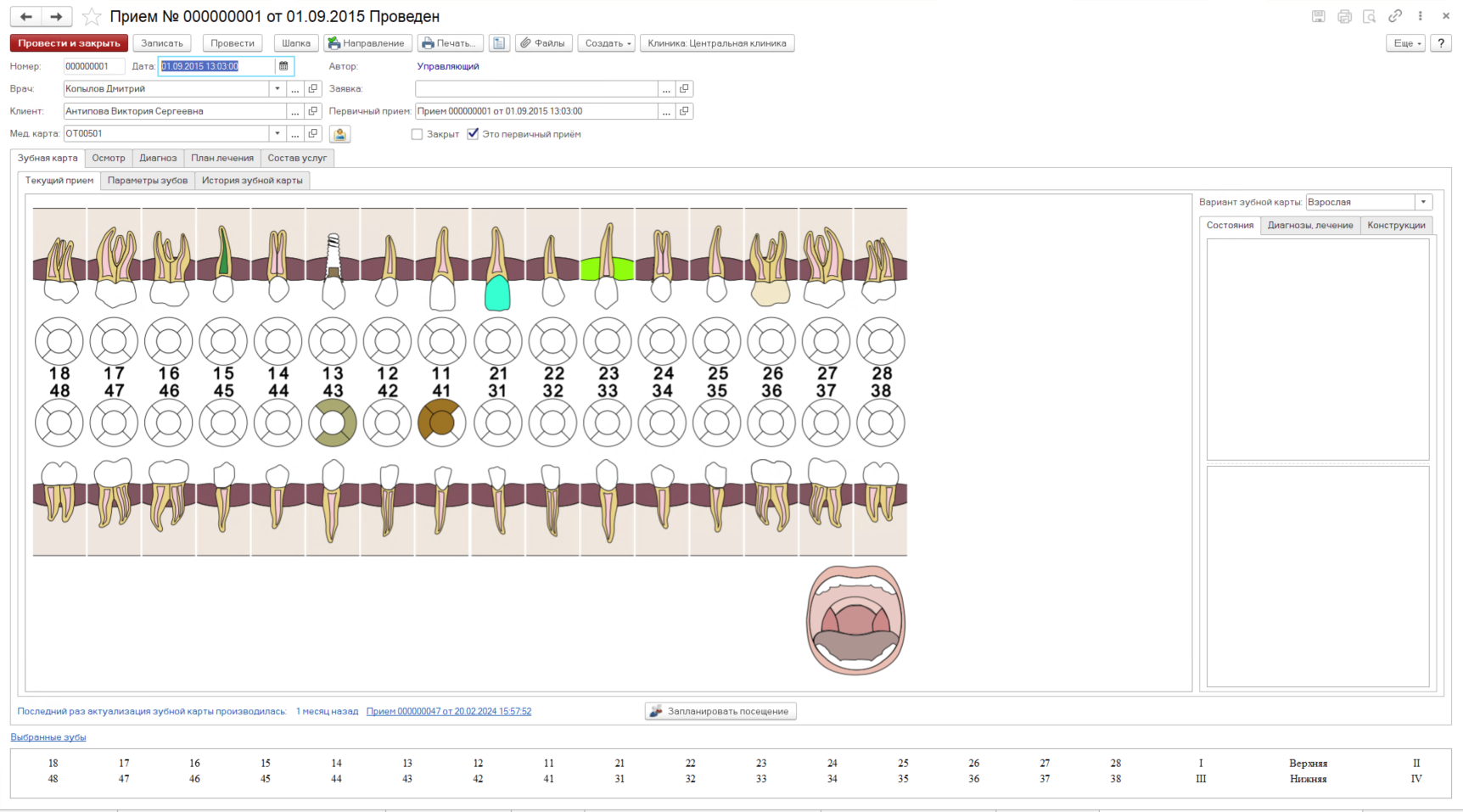Click the printer icon at top right
Viewport: 1463px width, 812px height.
point(1344,16)
